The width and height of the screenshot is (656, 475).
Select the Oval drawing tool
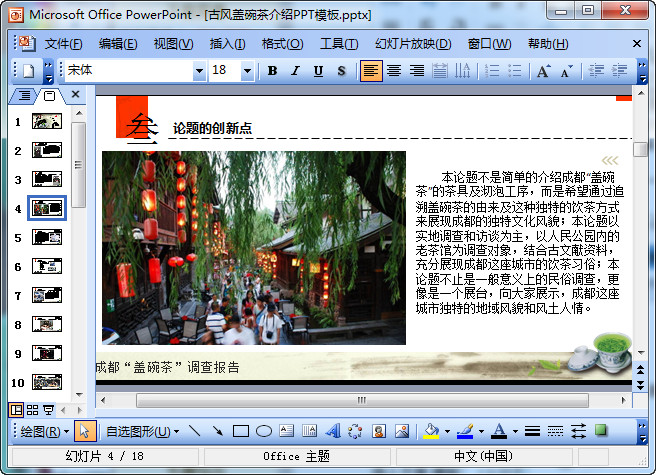pos(264,431)
